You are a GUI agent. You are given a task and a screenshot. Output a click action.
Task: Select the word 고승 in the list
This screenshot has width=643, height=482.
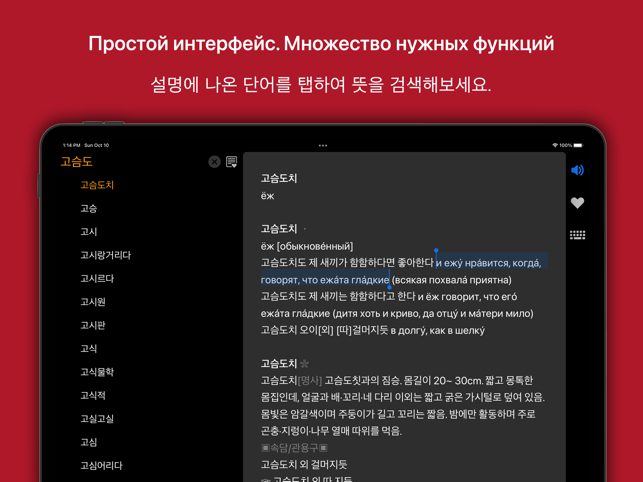(89, 209)
